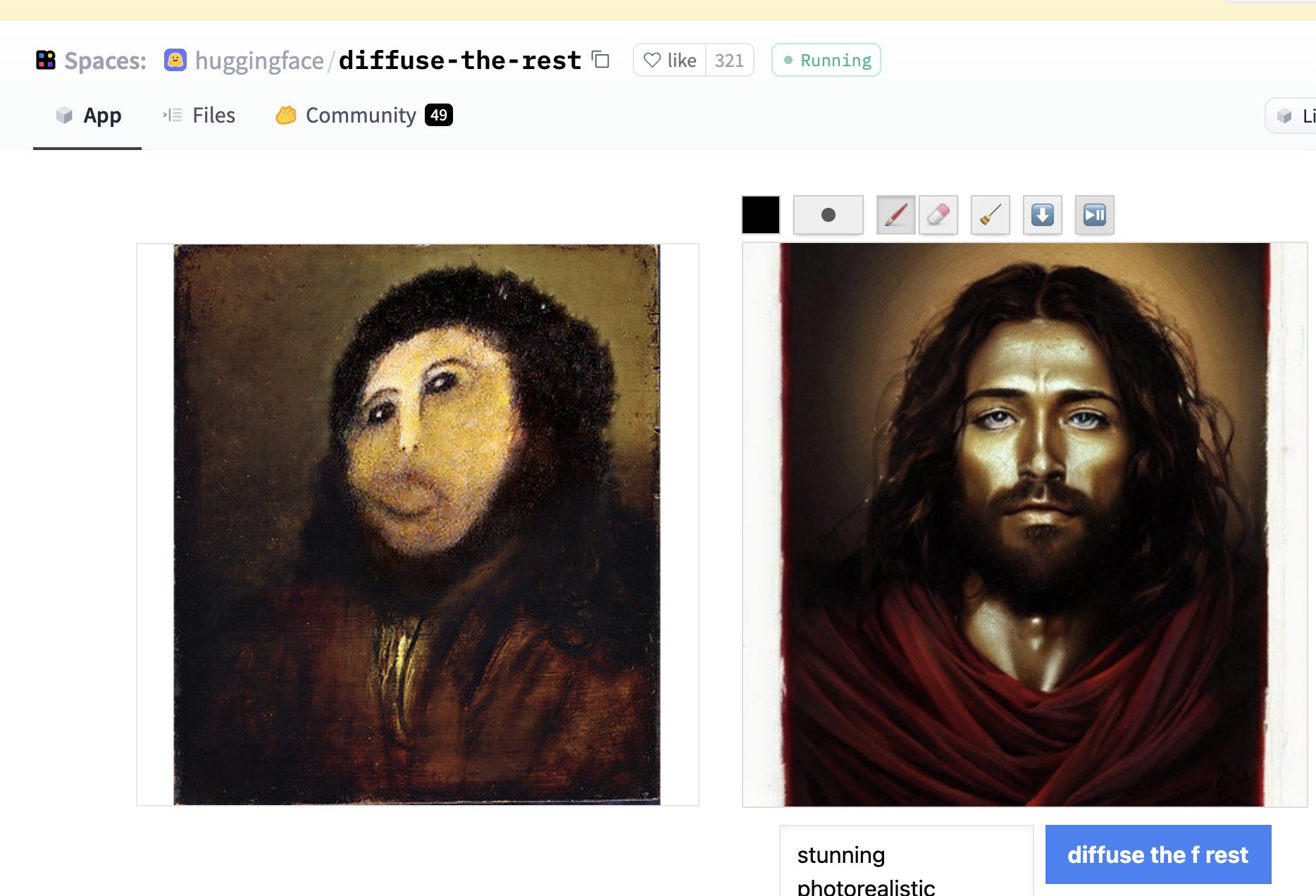Viewport: 1316px width, 896px height.
Task: Click the play/pause toolbar icon
Action: (1094, 216)
